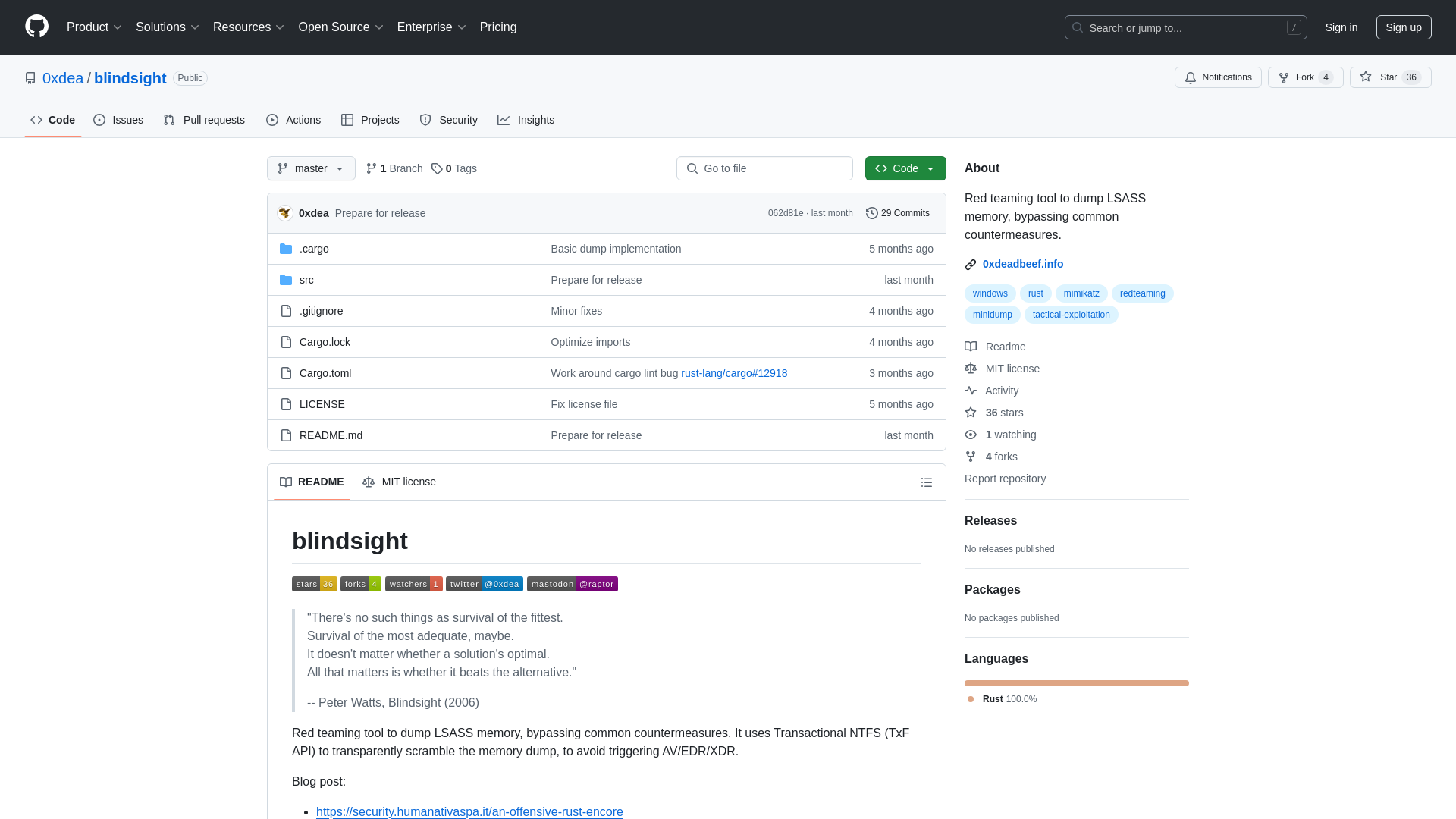The width and height of the screenshot is (1456, 819).
Task: Toggle unordered list outline view
Action: 927,482
